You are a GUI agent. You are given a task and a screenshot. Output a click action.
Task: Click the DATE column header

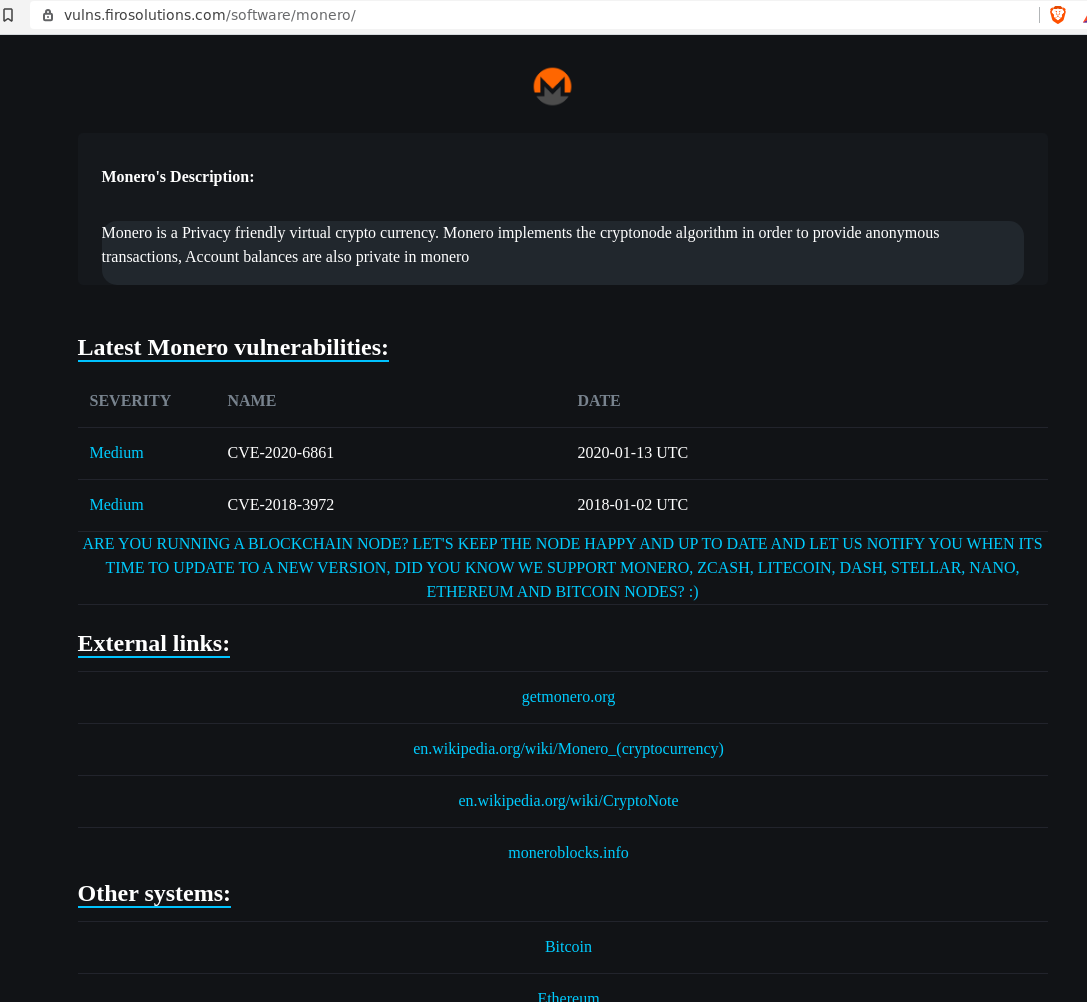pos(599,401)
